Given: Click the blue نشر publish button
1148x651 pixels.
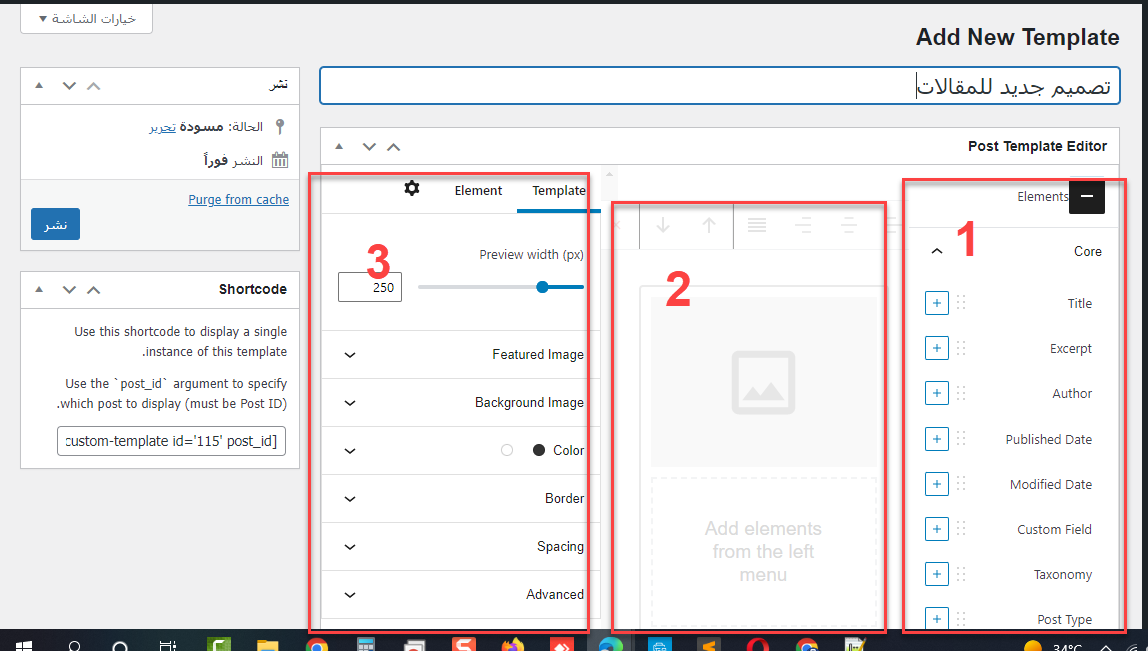Looking at the screenshot, I should click(55, 224).
